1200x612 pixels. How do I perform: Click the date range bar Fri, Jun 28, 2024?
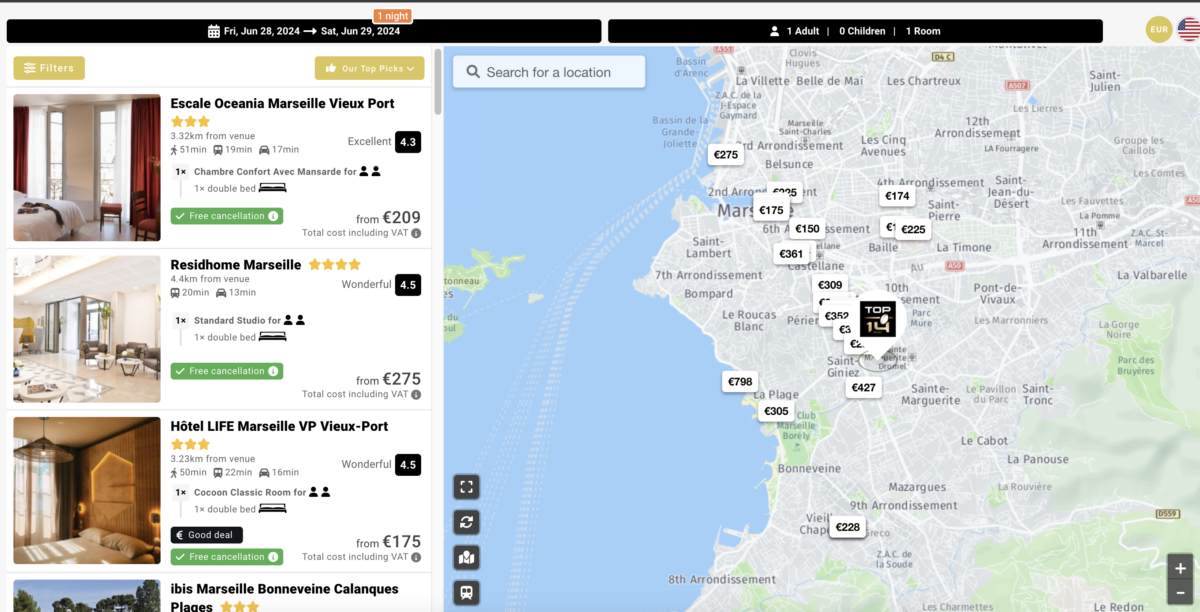coord(304,31)
